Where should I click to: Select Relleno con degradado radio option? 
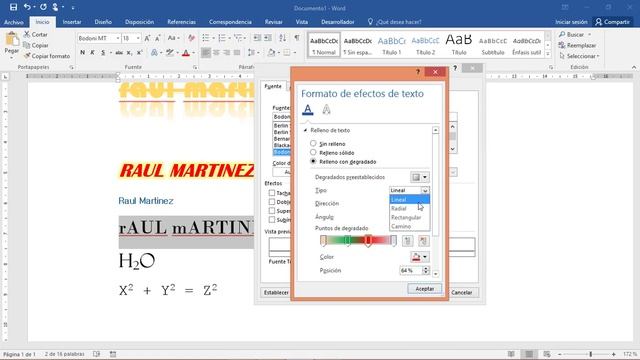coord(313,162)
